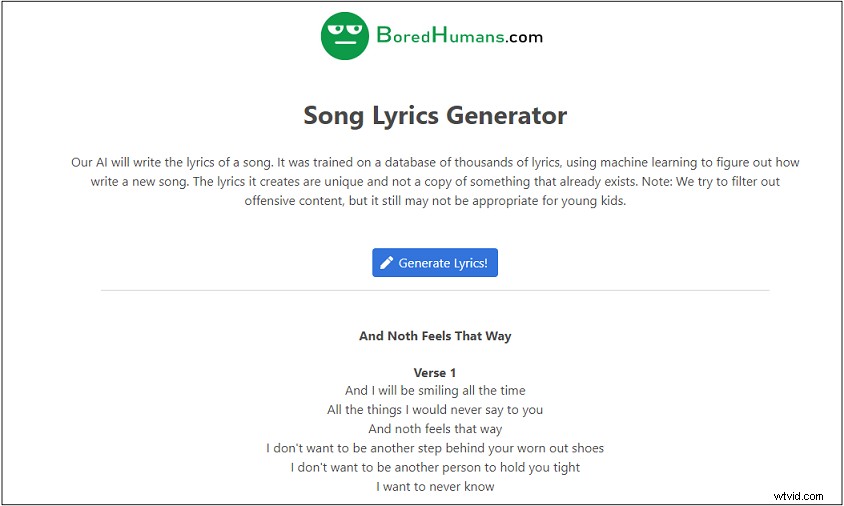Click the lyric 'I want to never know'
The width and height of the screenshot is (844, 506).
click(x=435, y=487)
